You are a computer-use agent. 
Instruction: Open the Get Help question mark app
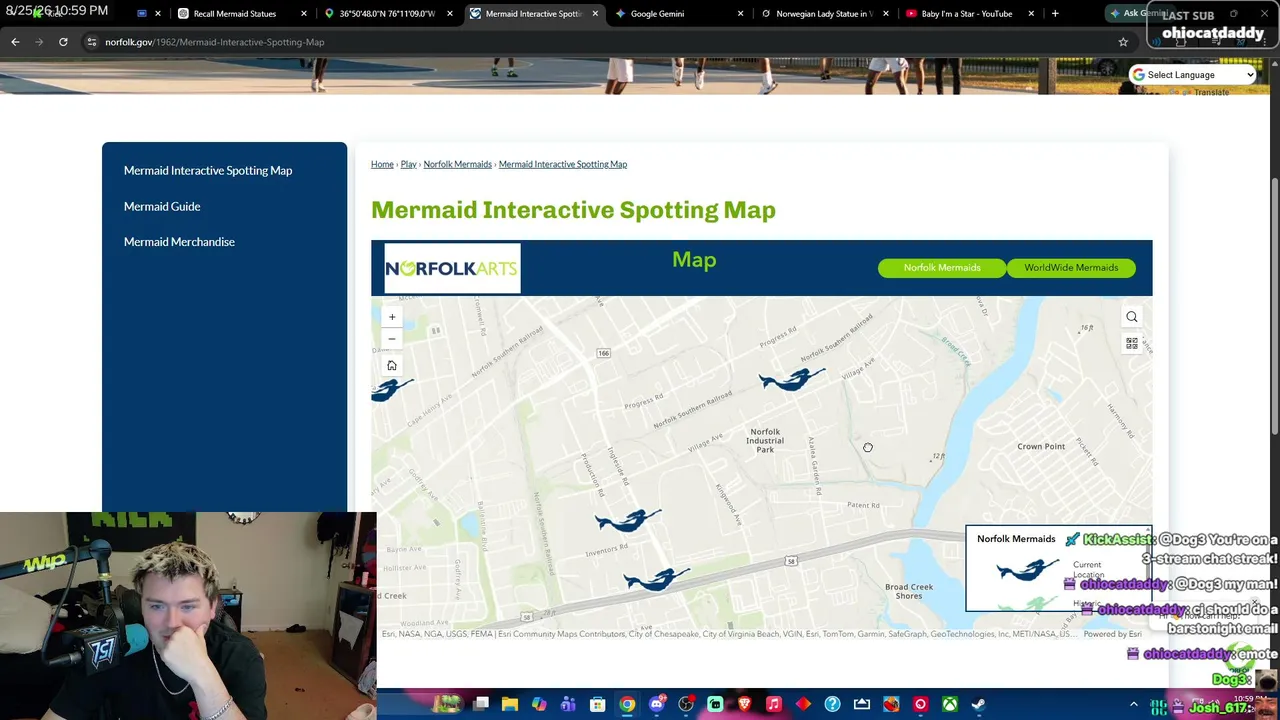point(832,704)
